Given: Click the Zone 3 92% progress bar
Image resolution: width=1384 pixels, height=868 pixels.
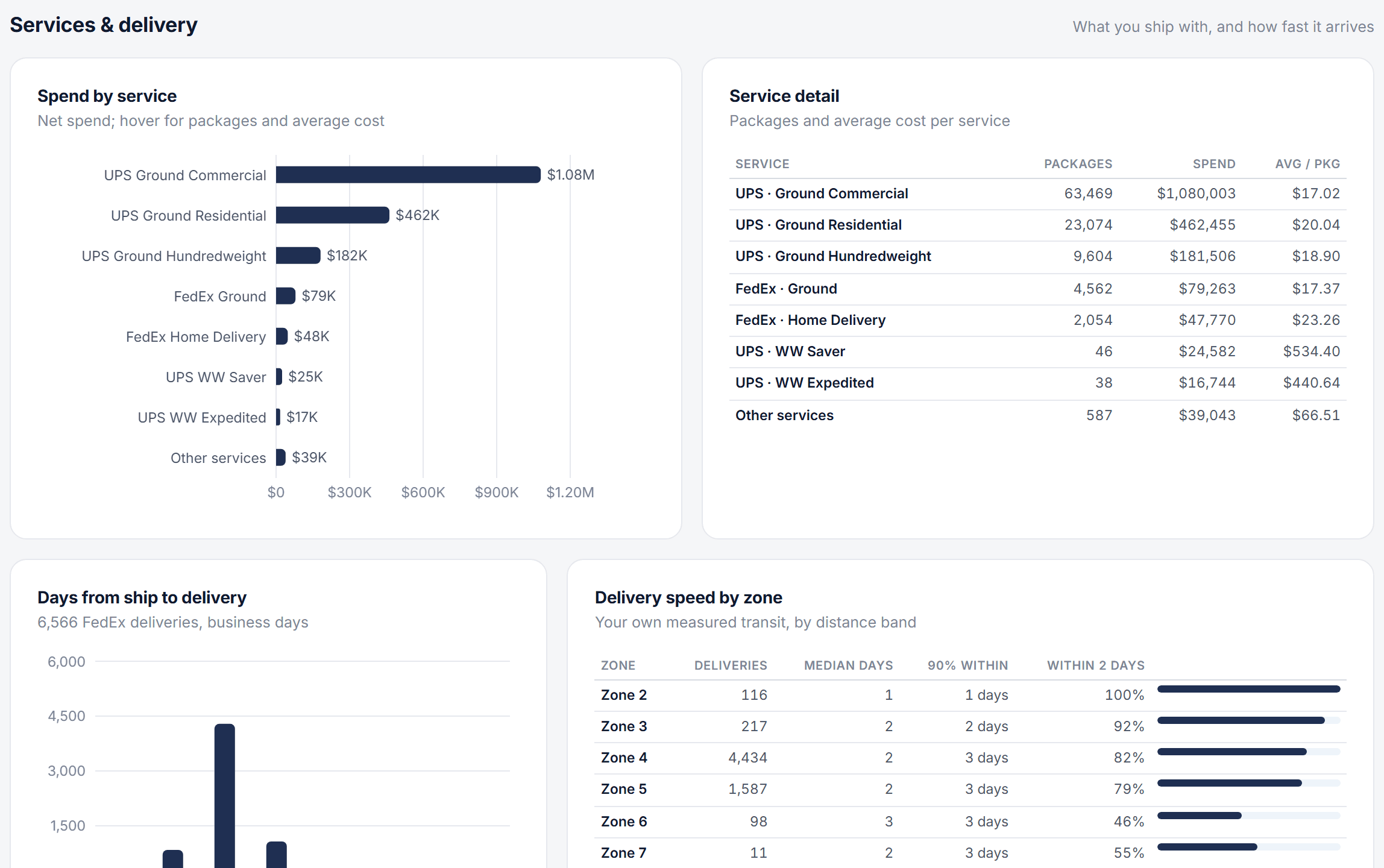Looking at the screenshot, I should pos(1248,720).
